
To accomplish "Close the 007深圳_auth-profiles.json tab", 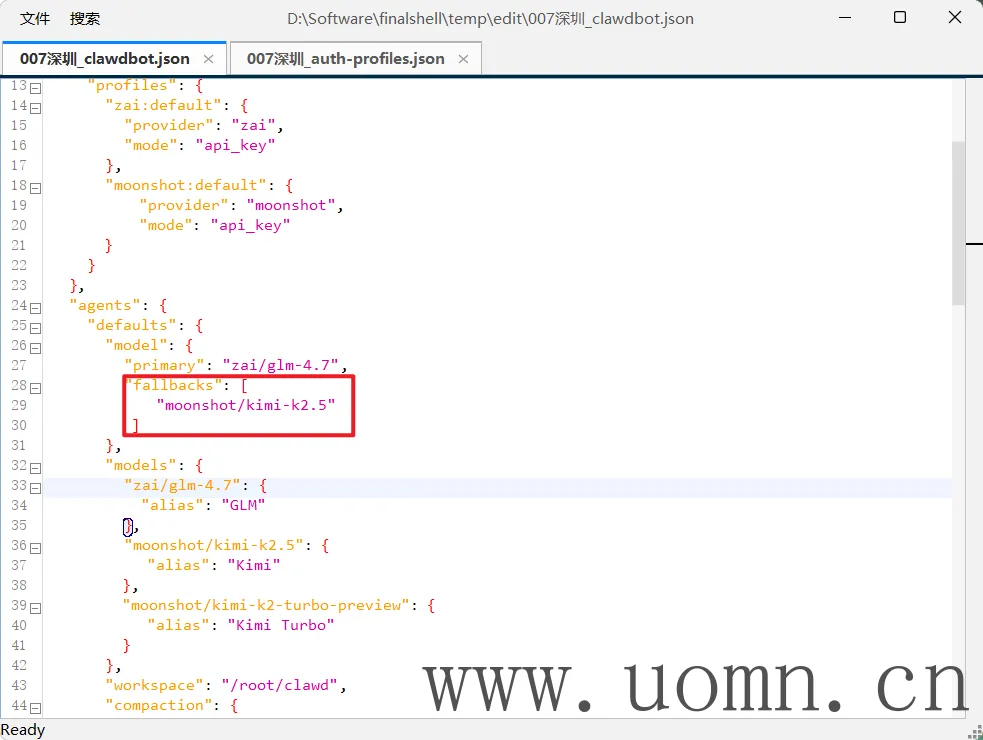I will point(463,59).
